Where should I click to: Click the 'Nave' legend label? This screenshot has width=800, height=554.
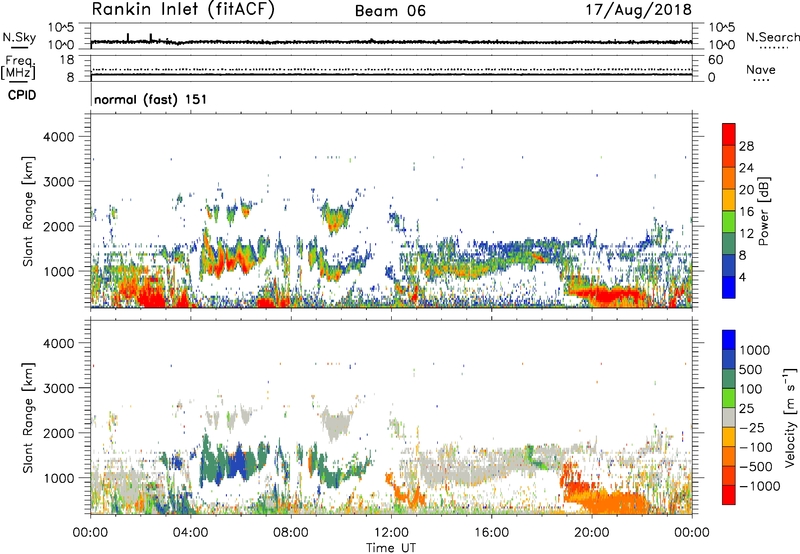pyautogui.click(x=761, y=69)
